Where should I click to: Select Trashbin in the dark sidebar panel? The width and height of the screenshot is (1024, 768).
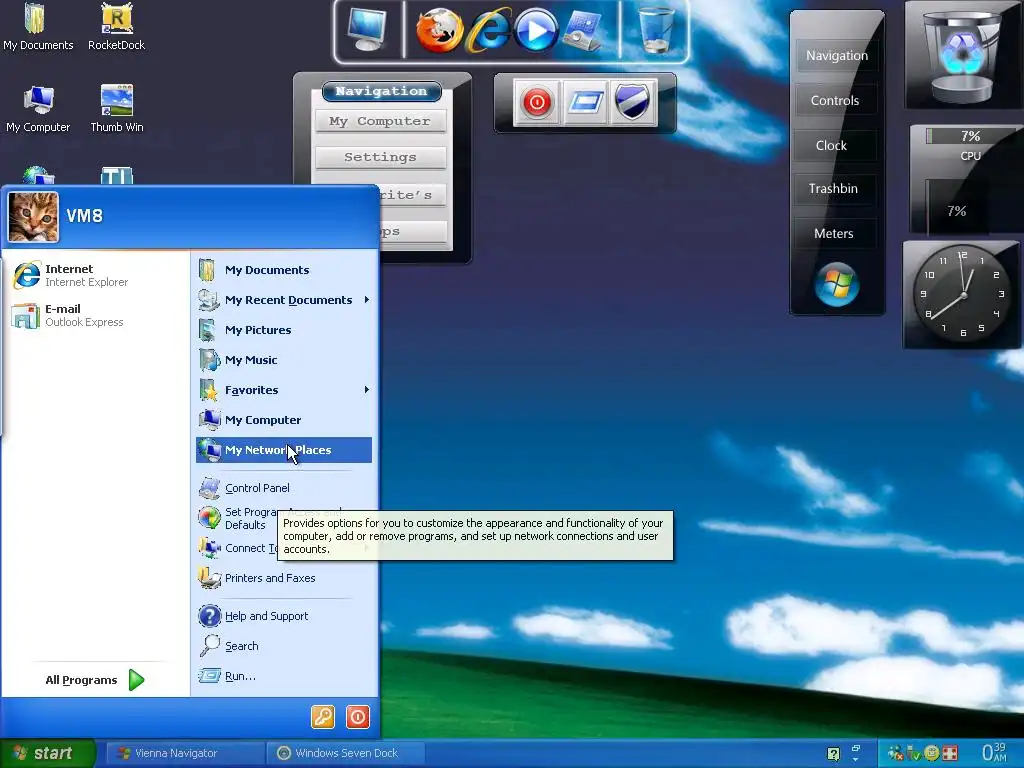(x=833, y=188)
